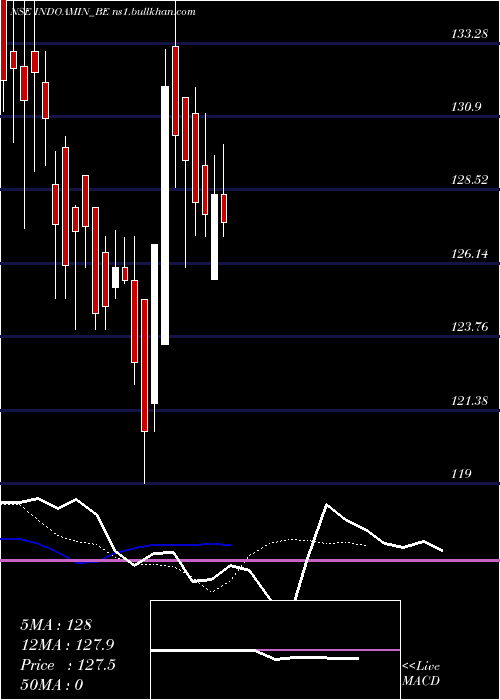The height and width of the screenshot is (700, 500).
Task: Click the 119 price level label
Action: (462, 474)
